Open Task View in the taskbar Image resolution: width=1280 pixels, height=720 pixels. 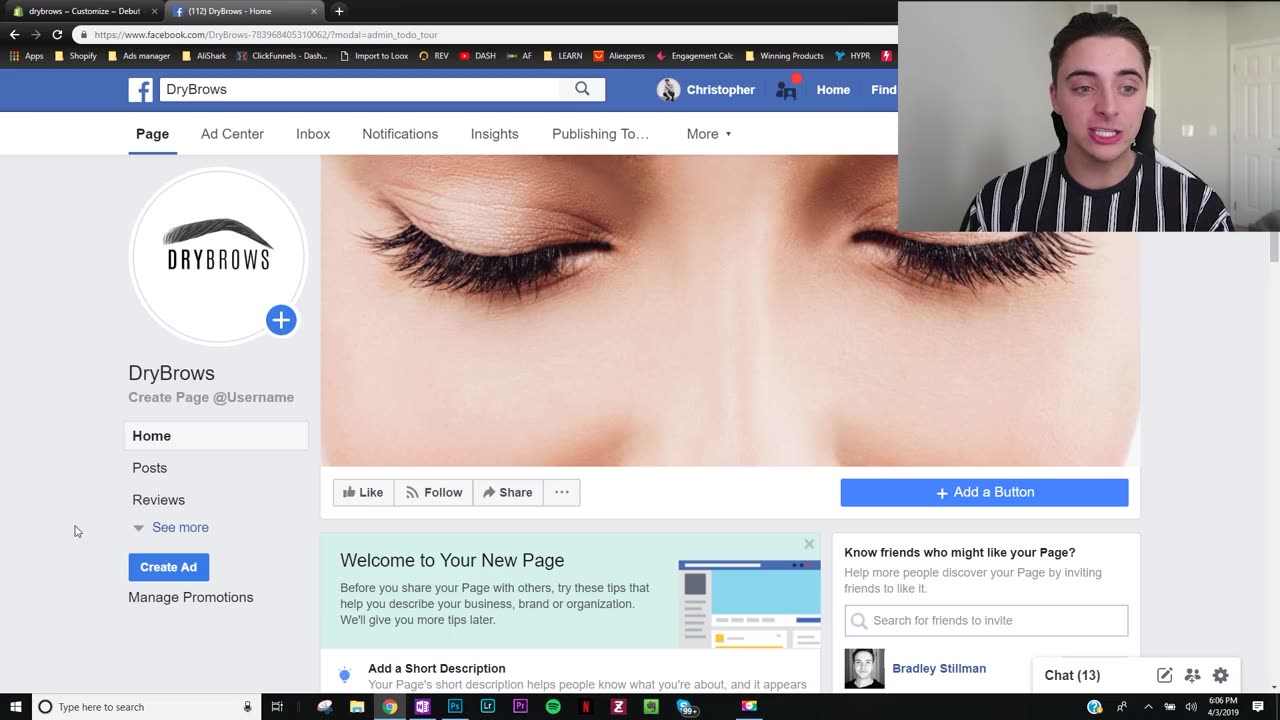(x=277, y=707)
